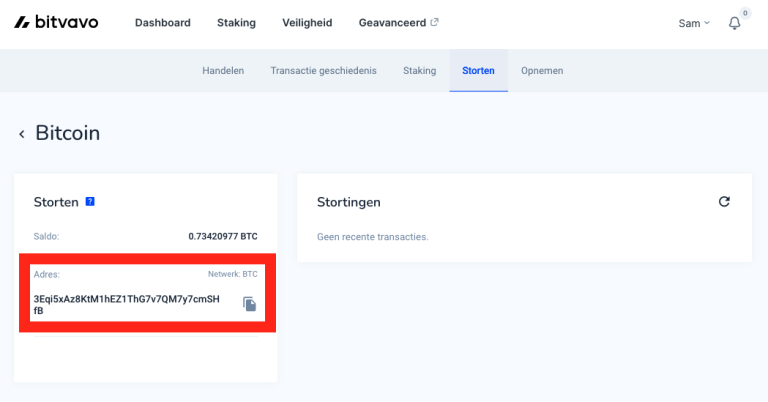Viewport: 768px width, 402px height.
Task: Click the Netwerk: BTC label
Action: [x=233, y=274]
